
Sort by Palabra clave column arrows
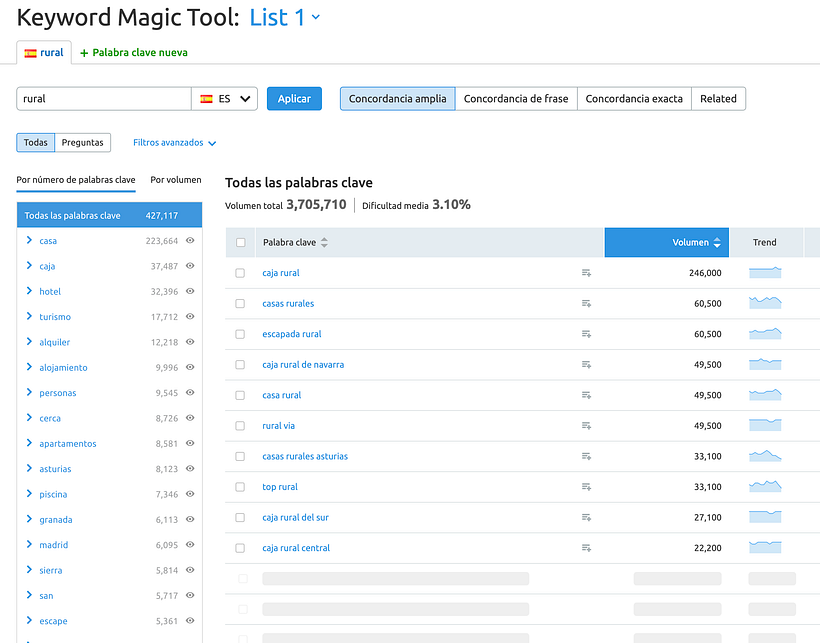point(324,243)
